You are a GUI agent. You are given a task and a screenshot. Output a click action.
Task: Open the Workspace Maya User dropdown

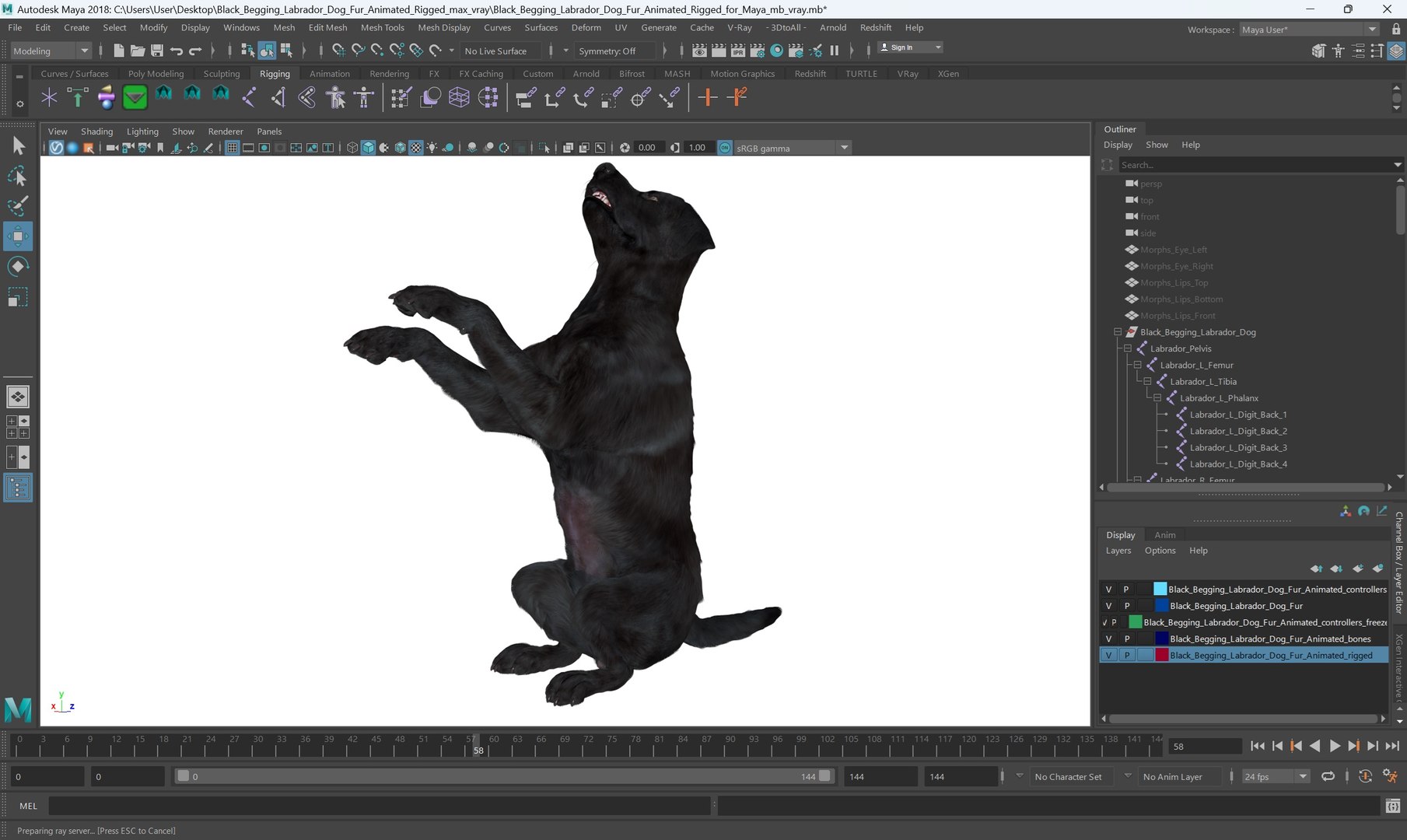(x=1309, y=30)
